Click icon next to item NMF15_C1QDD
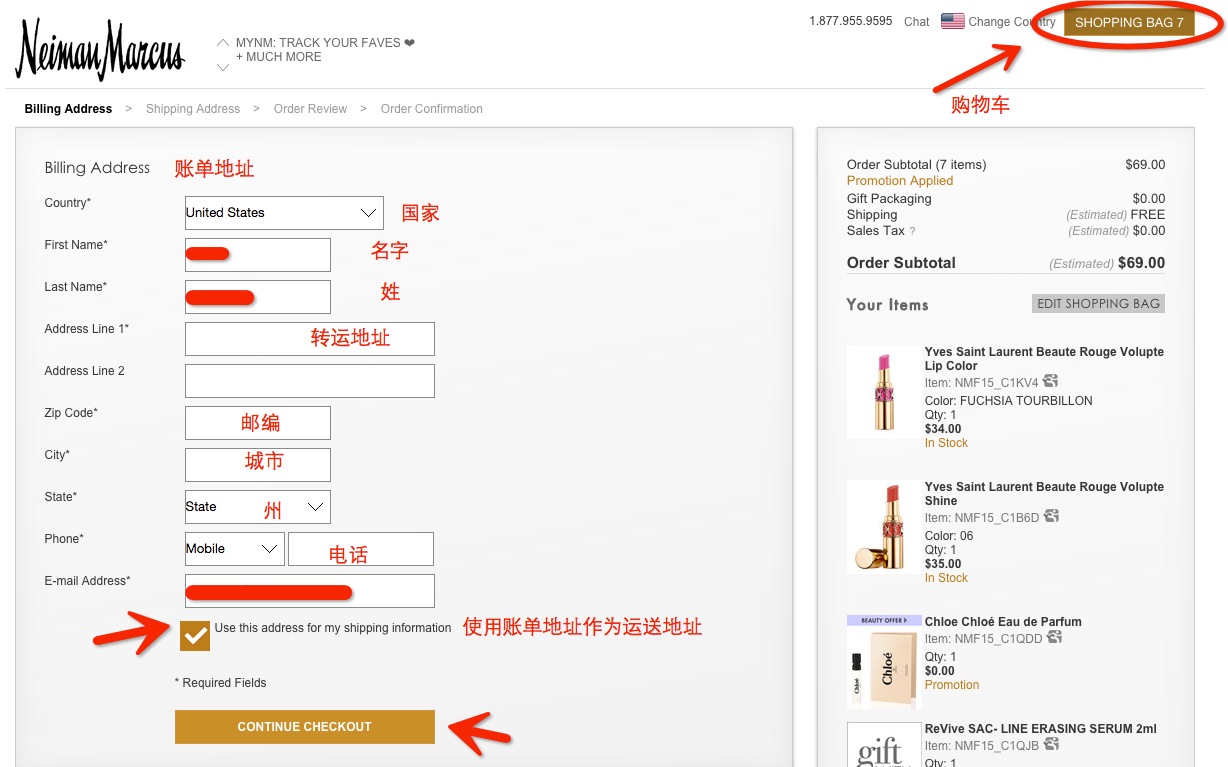The image size is (1228, 767). [1054, 638]
